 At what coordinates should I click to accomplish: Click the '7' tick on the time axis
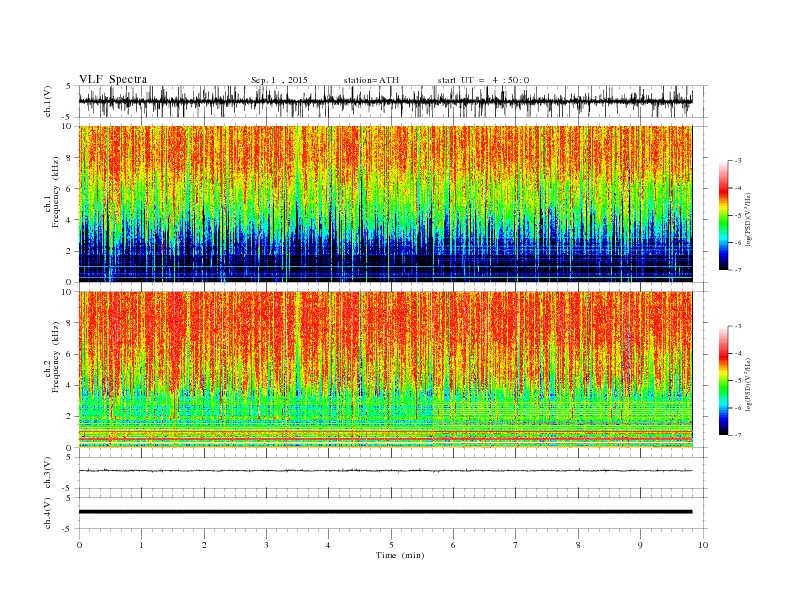516,545
